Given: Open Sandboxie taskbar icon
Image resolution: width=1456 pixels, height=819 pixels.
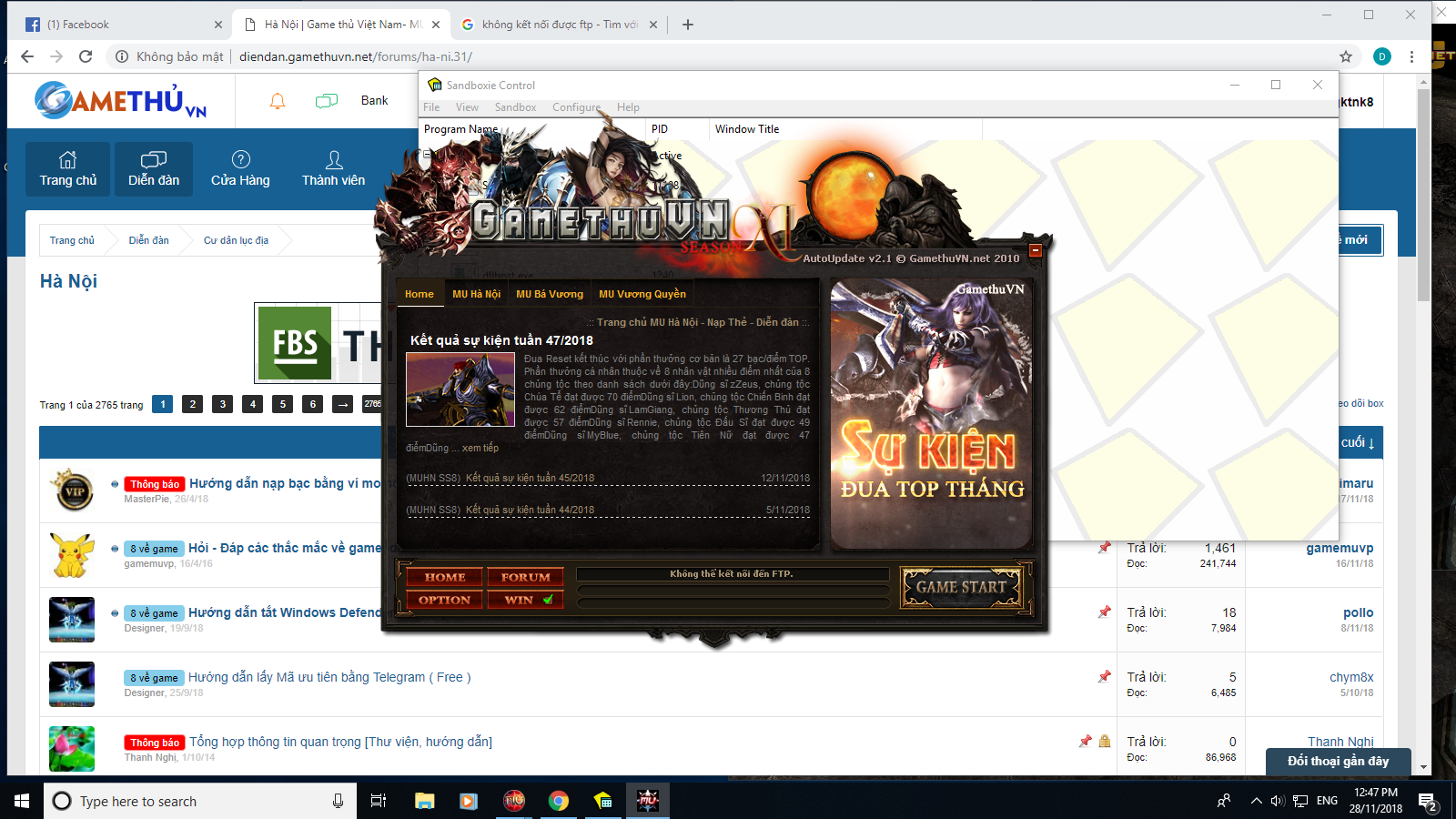Looking at the screenshot, I should pyautogui.click(x=602, y=801).
